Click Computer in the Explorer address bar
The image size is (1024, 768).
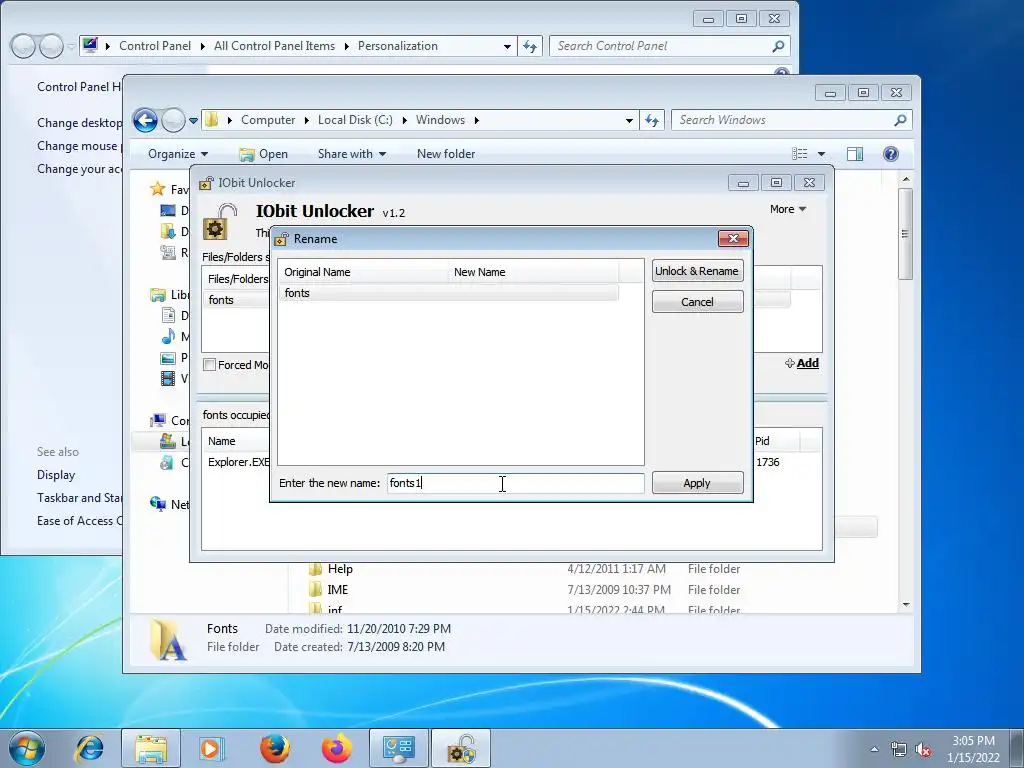(x=268, y=120)
